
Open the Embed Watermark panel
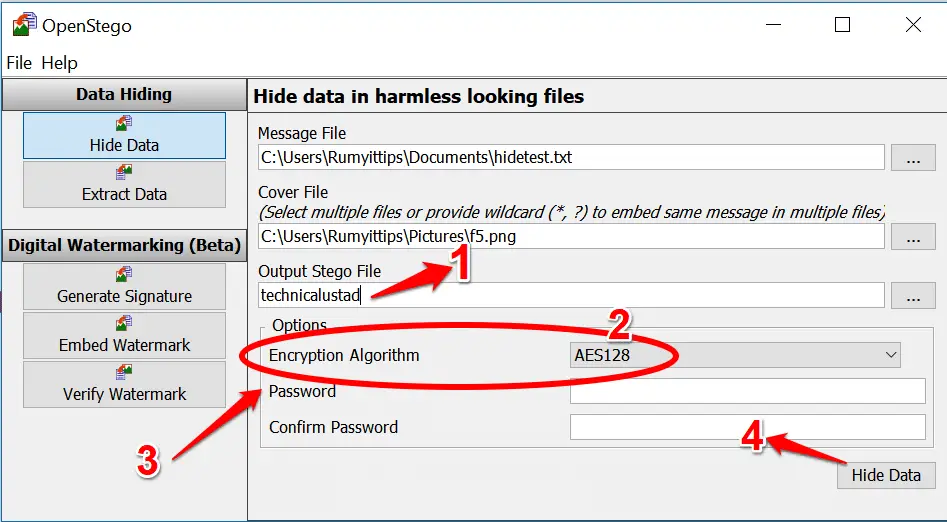[124, 335]
